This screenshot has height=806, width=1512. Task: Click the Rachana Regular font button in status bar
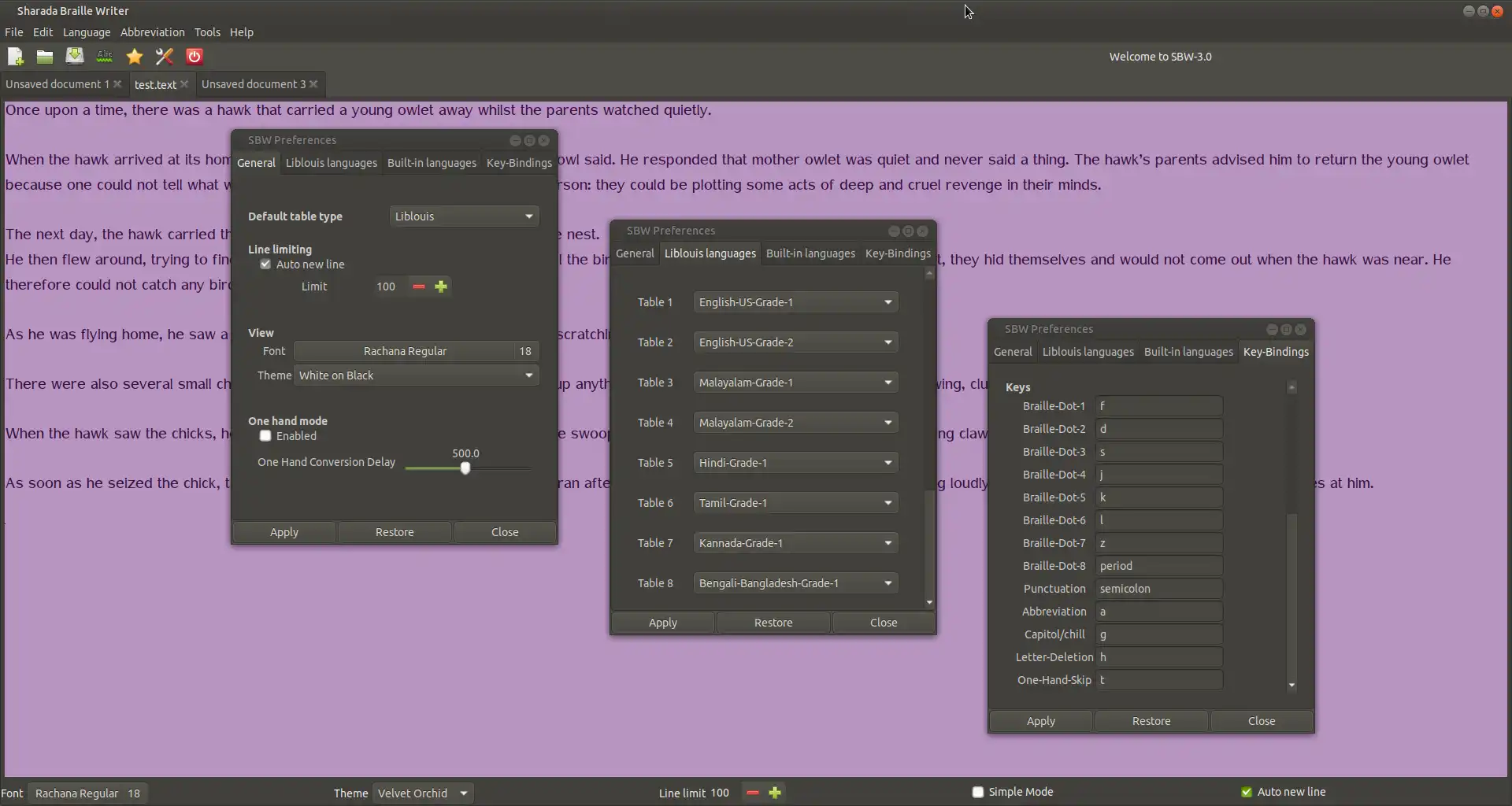click(x=87, y=793)
